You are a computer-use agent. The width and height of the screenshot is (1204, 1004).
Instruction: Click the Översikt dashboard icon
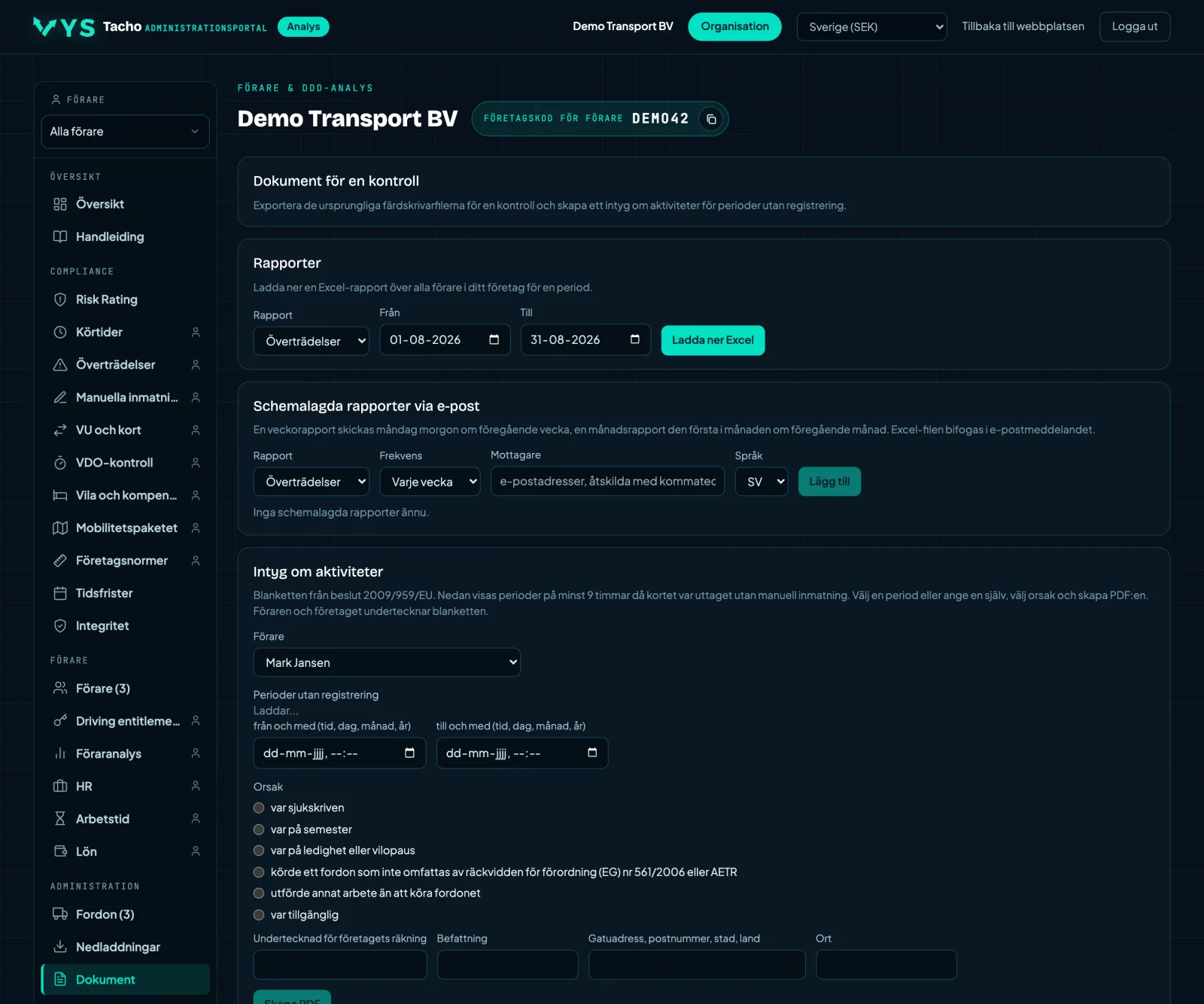tap(60, 204)
